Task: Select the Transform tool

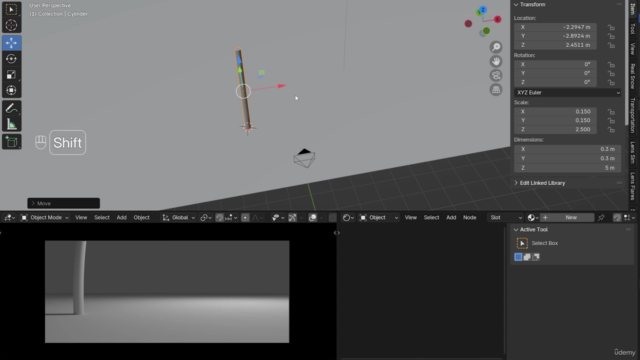Action: coord(11,90)
